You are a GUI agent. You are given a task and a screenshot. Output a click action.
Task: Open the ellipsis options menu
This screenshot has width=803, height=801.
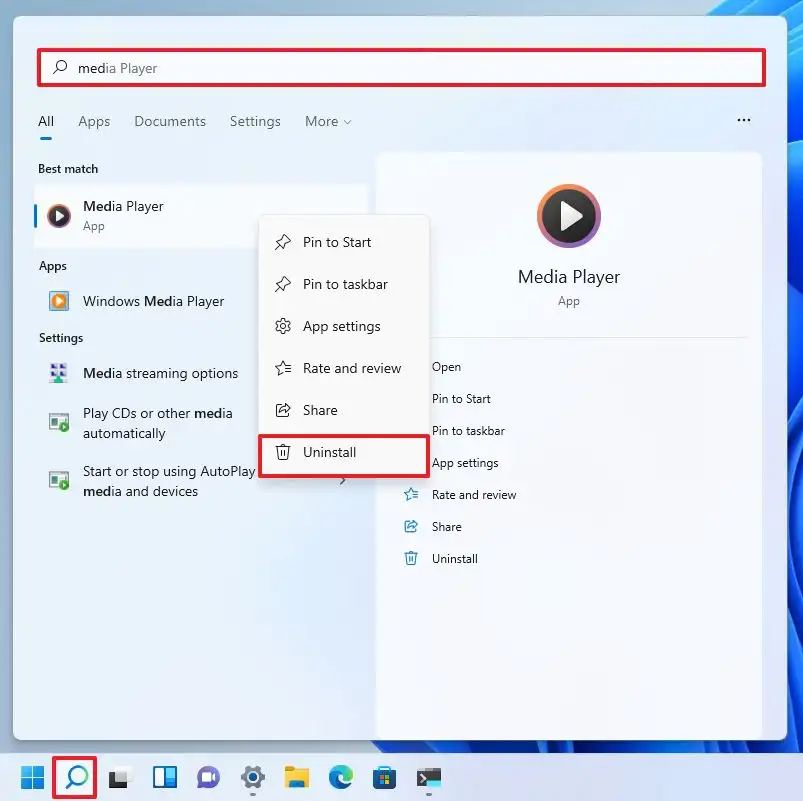coord(743,120)
